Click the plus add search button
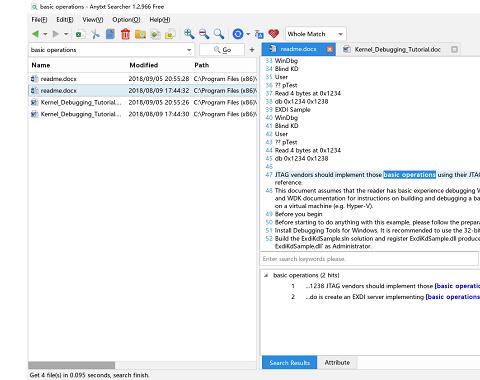 [x=252, y=50]
